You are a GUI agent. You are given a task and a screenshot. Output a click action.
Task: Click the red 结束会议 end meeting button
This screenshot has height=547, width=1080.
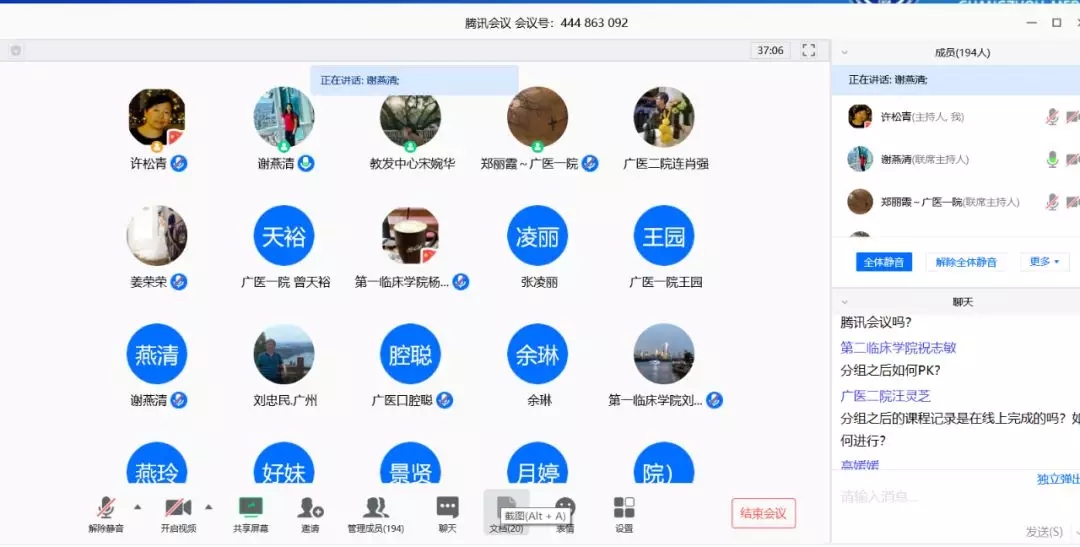[x=763, y=513]
